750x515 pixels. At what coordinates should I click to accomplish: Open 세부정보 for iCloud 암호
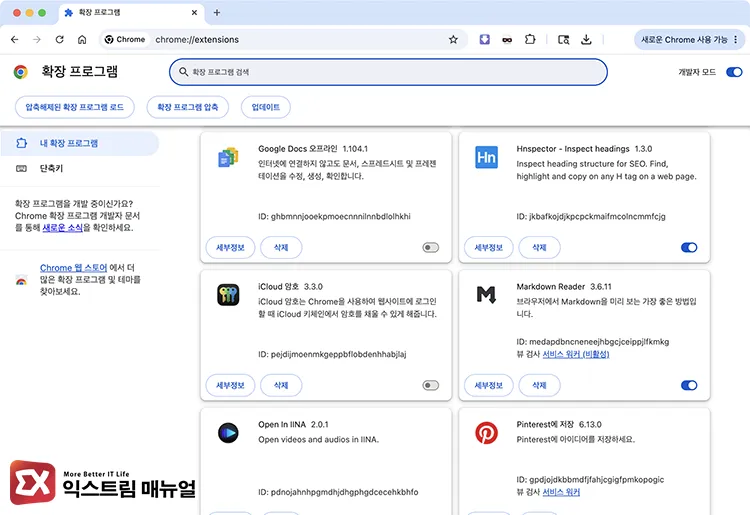click(230, 385)
